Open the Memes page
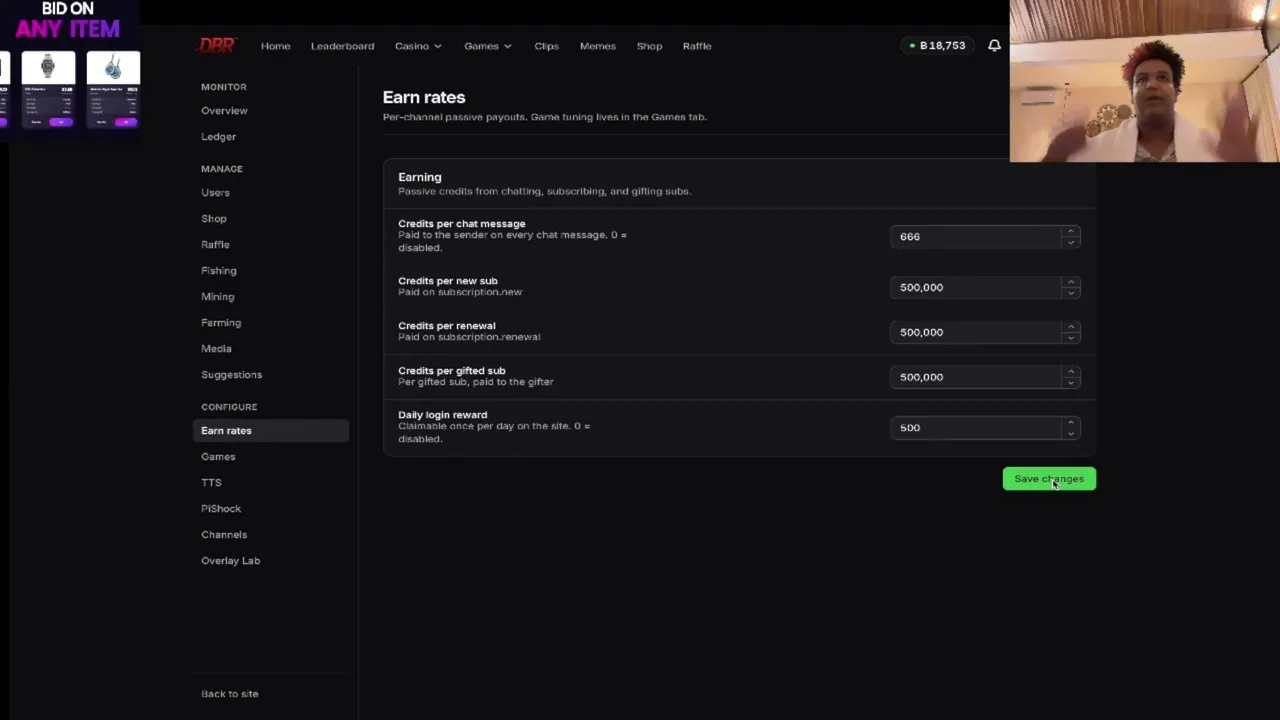Image resolution: width=1280 pixels, height=720 pixels. pyautogui.click(x=597, y=46)
